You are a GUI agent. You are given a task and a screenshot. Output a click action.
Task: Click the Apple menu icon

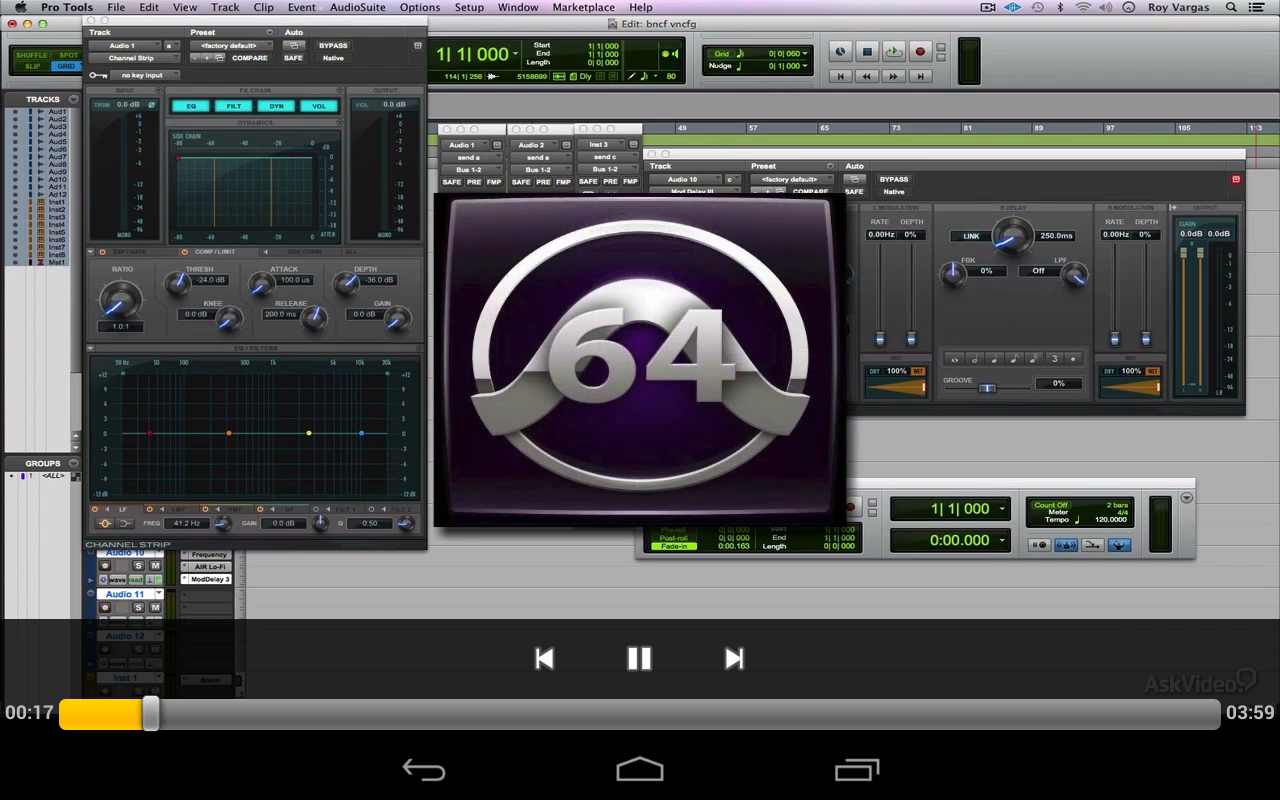pos(20,7)
